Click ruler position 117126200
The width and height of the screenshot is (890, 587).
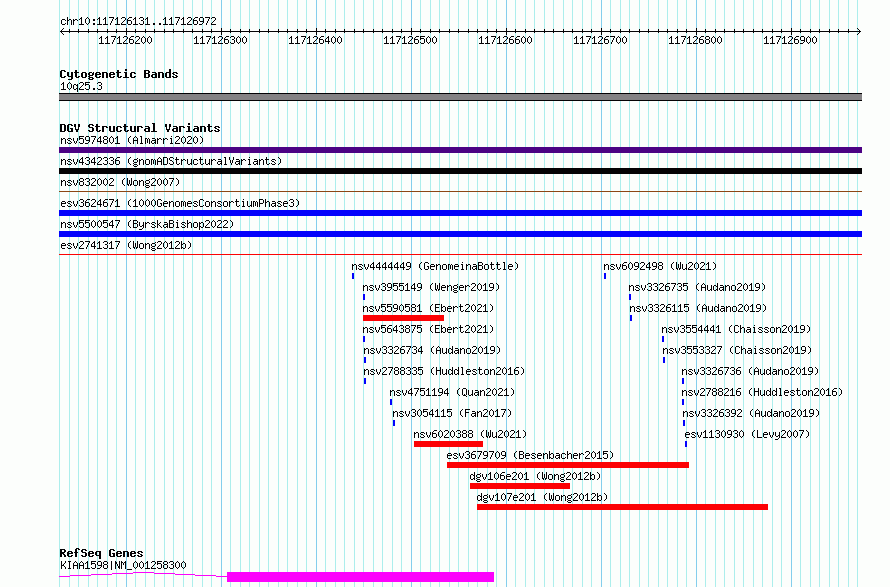click(125, 40)
